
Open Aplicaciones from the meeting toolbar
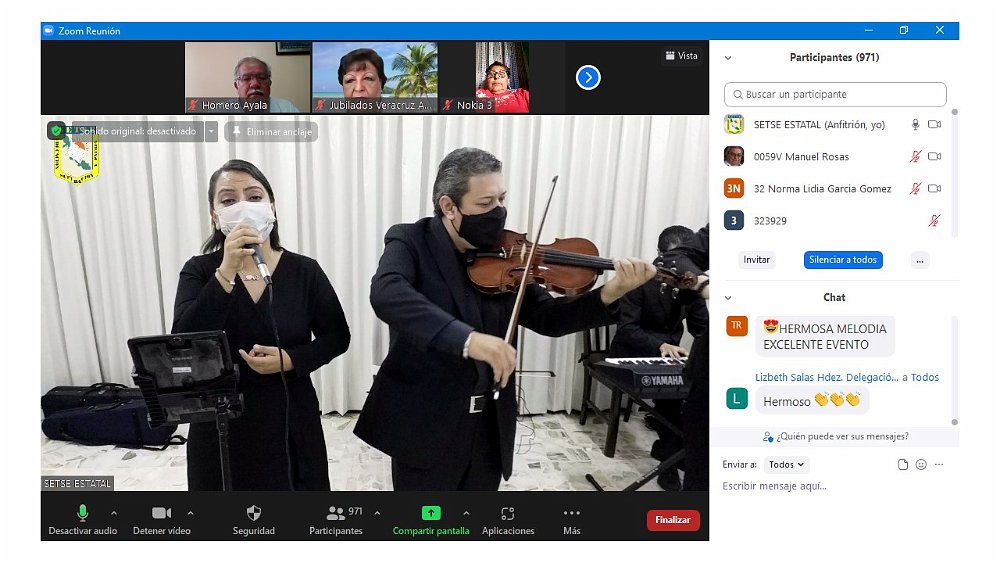pyautogui.click(x=508, y=513)
